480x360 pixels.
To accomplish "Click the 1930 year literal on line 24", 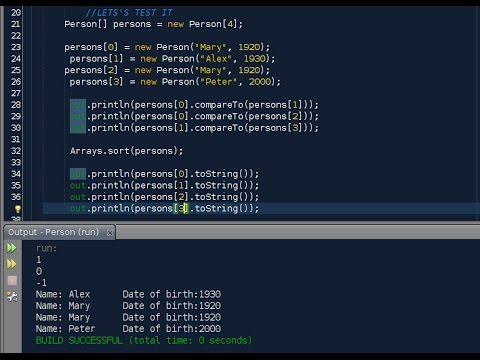I will tap(254, 59).
